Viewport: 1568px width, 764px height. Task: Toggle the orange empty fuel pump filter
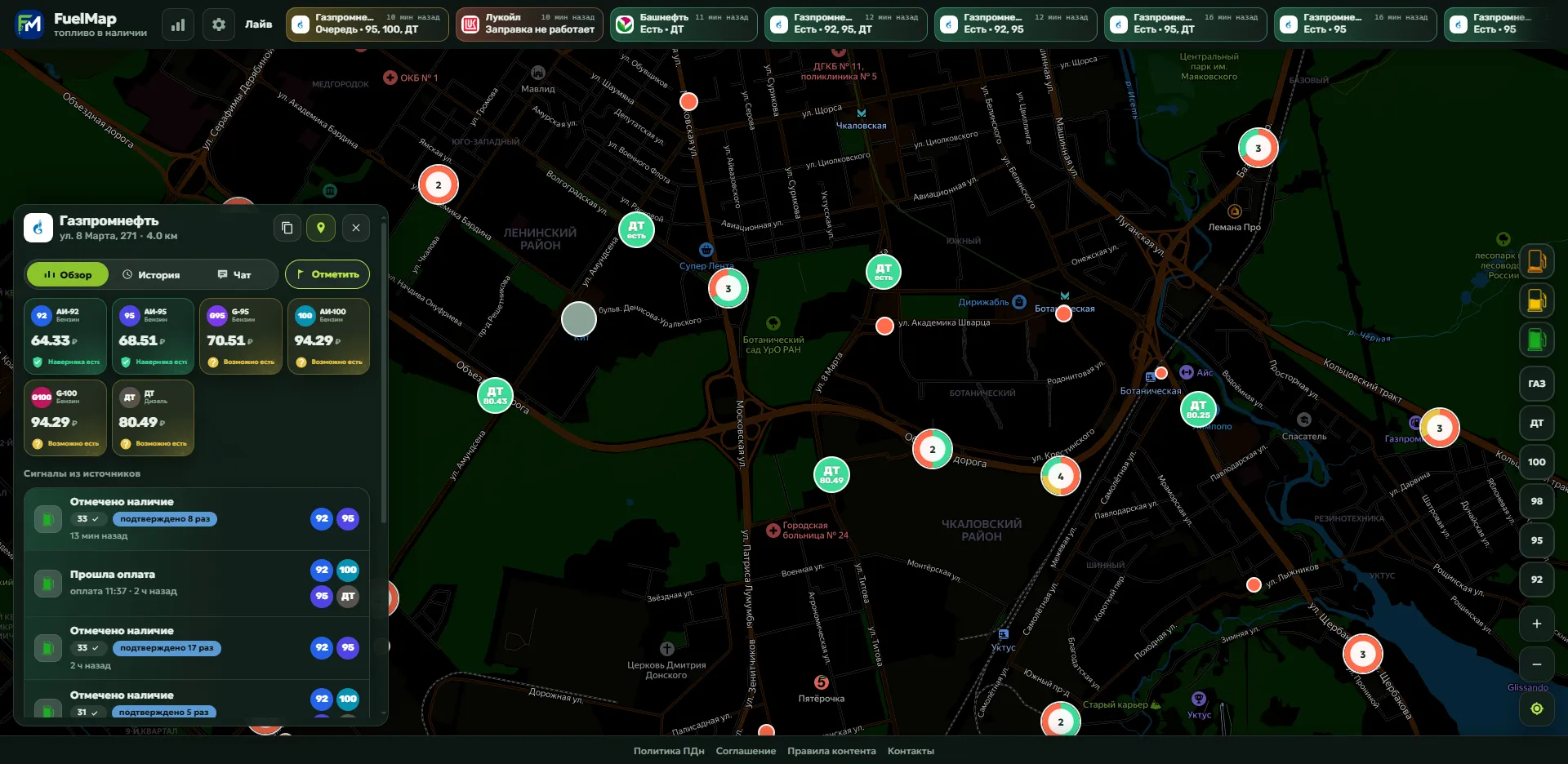pyautogui.click(x=1537, y=261)
